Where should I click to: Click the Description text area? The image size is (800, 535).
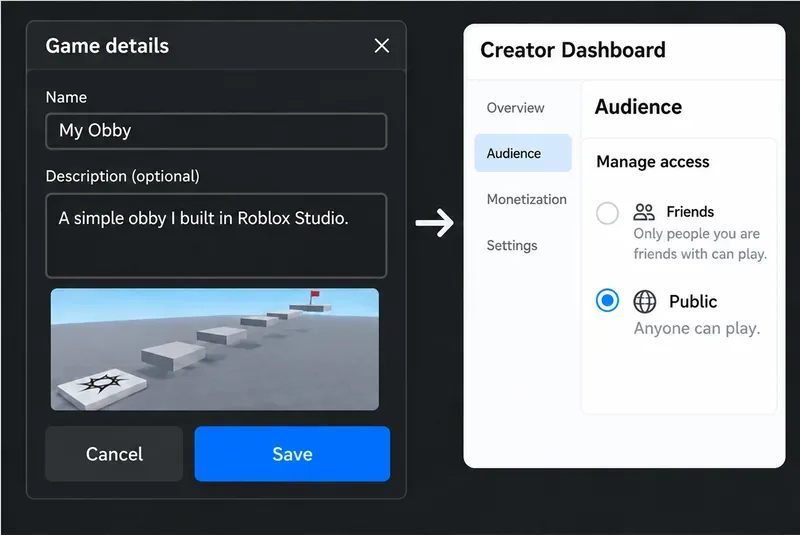click(216, 236)
